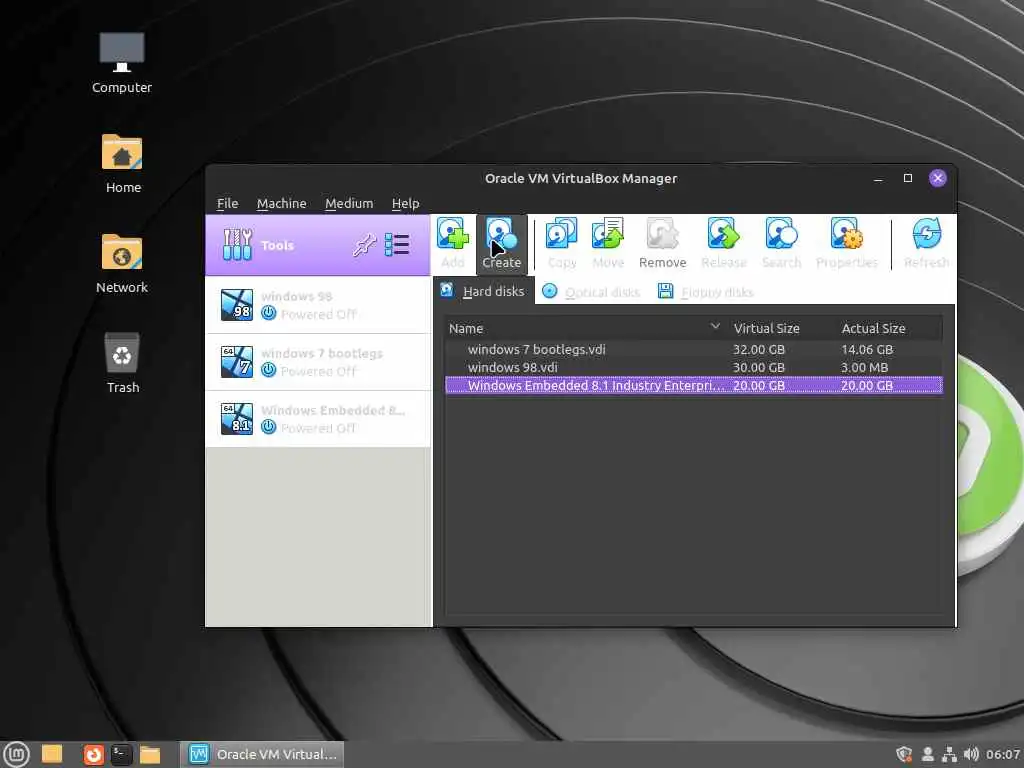Viewport: 1024px width, 768px height.
Task: Close the VirtualBox Manager window
Action: pos(938,178)
